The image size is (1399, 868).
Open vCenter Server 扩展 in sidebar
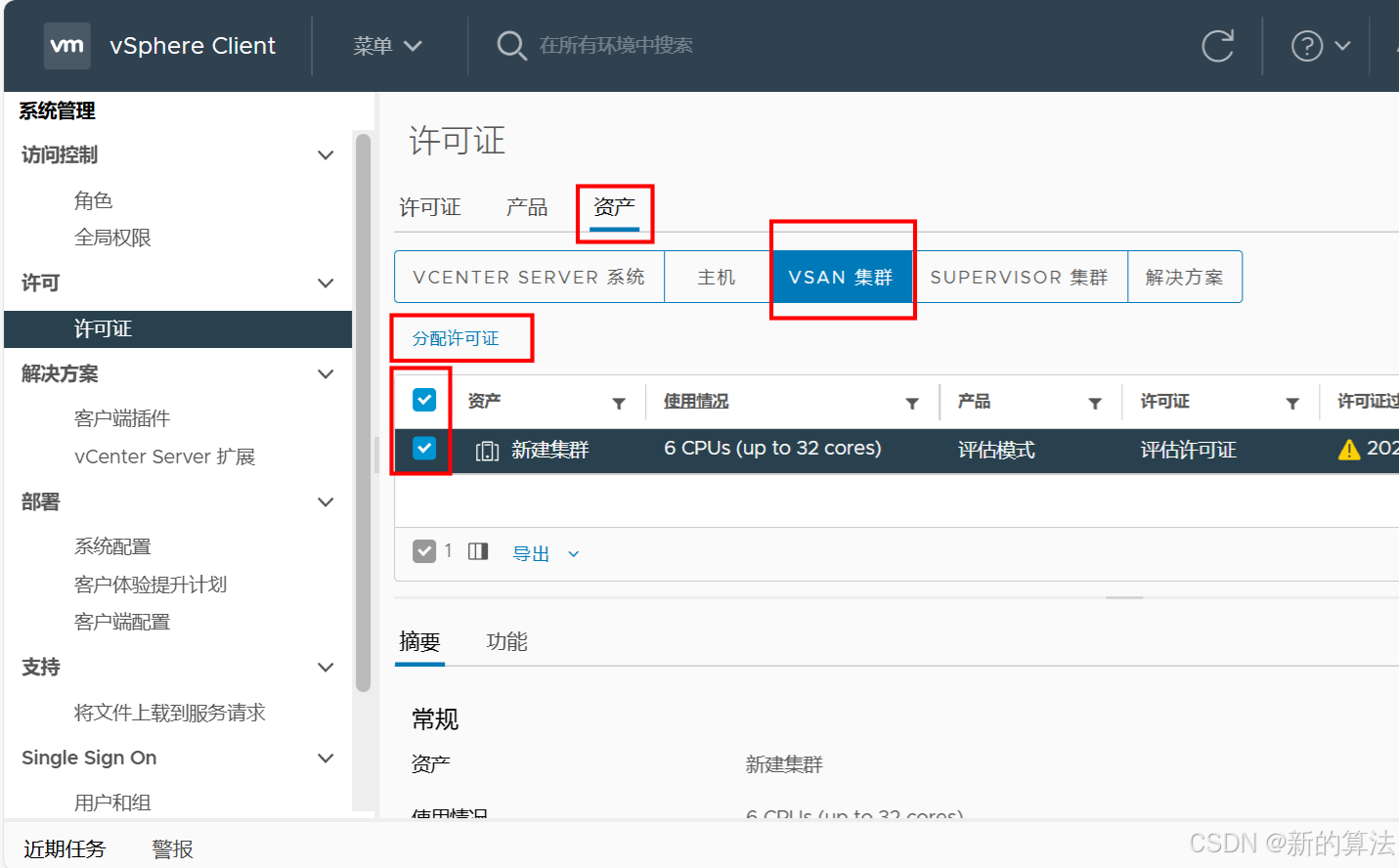coord(165,457)
